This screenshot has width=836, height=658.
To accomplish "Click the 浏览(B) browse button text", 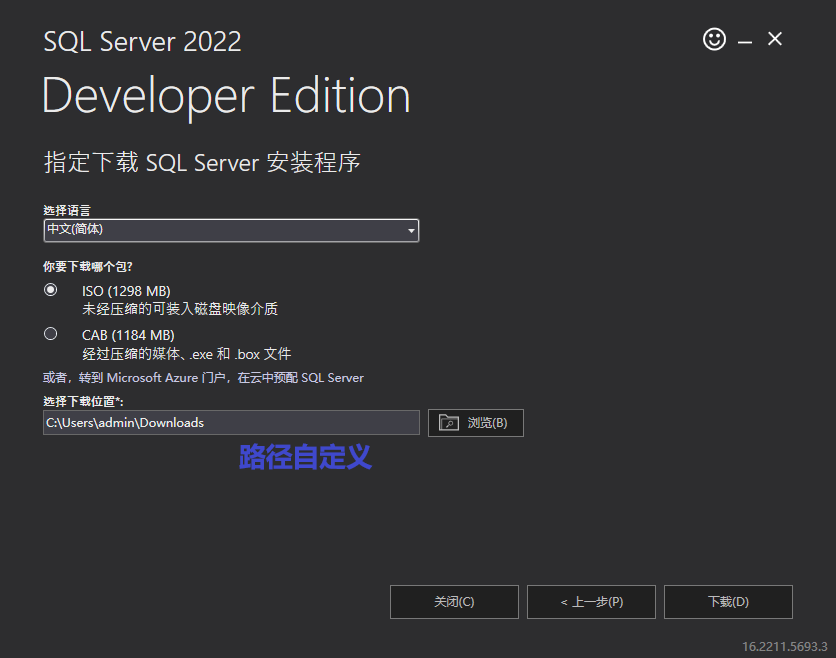I will [x=487, y=423].
